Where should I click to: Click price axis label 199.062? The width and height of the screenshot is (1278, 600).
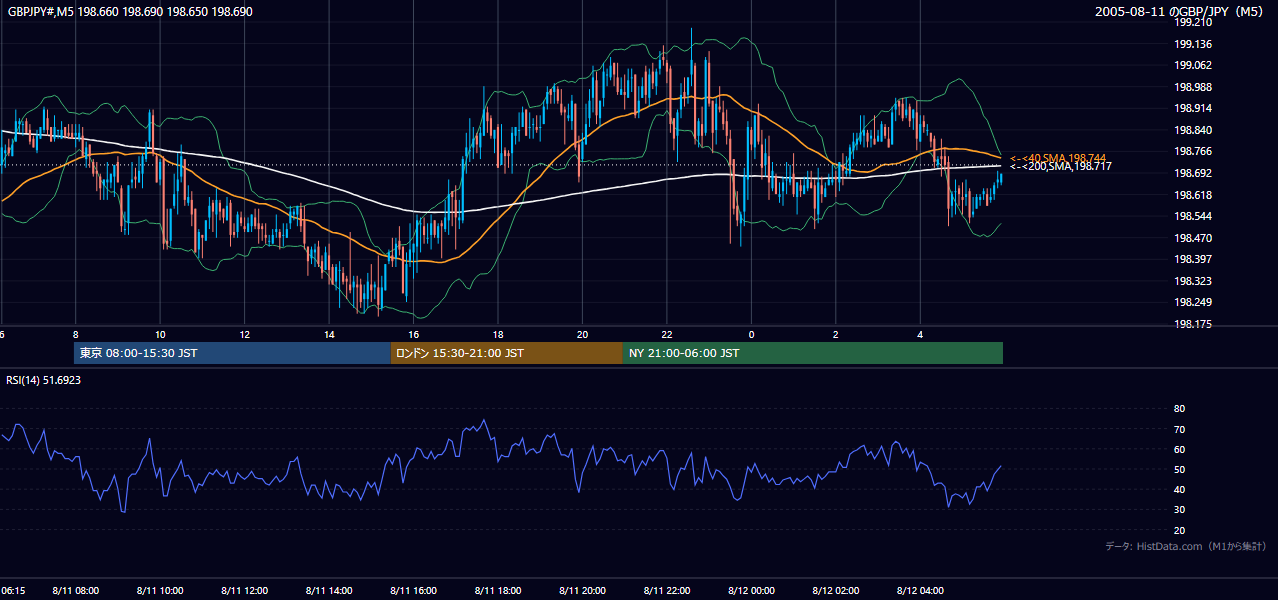tap(1193, 65)
